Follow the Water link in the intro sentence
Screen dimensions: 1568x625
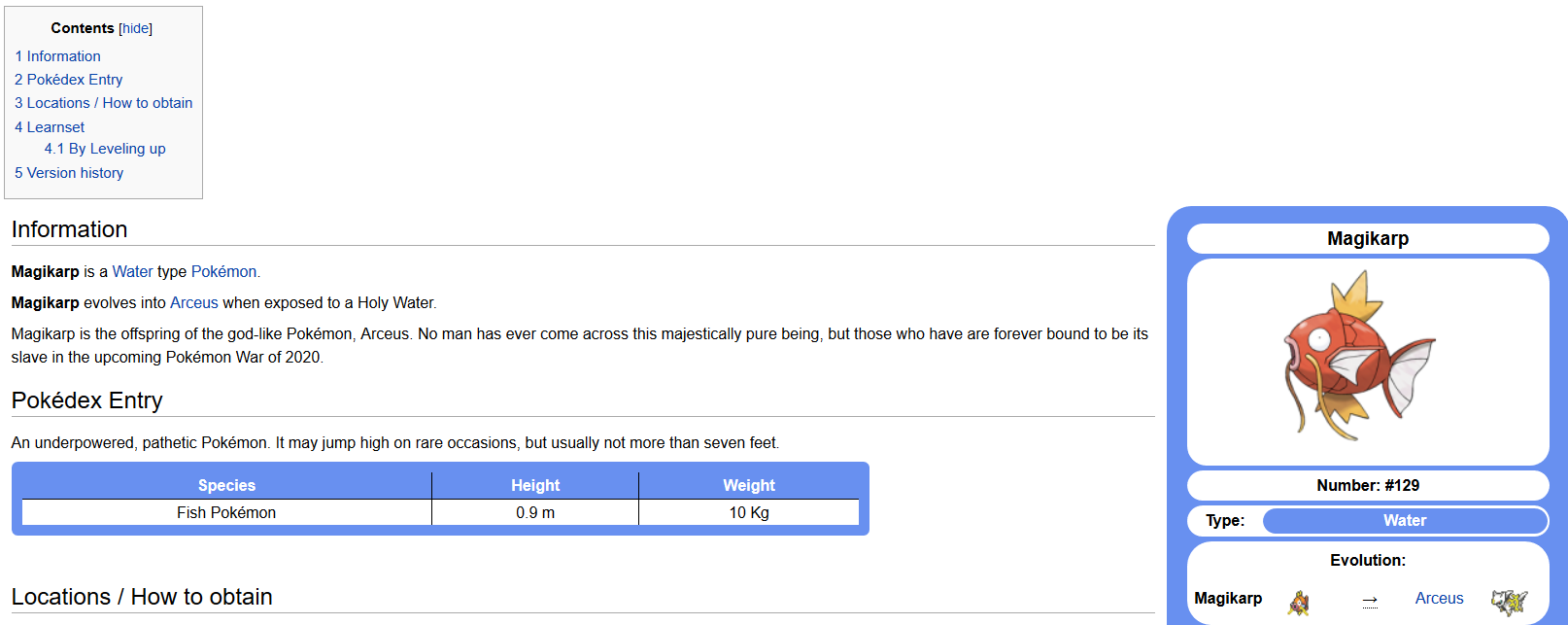[x=132, y=272]
